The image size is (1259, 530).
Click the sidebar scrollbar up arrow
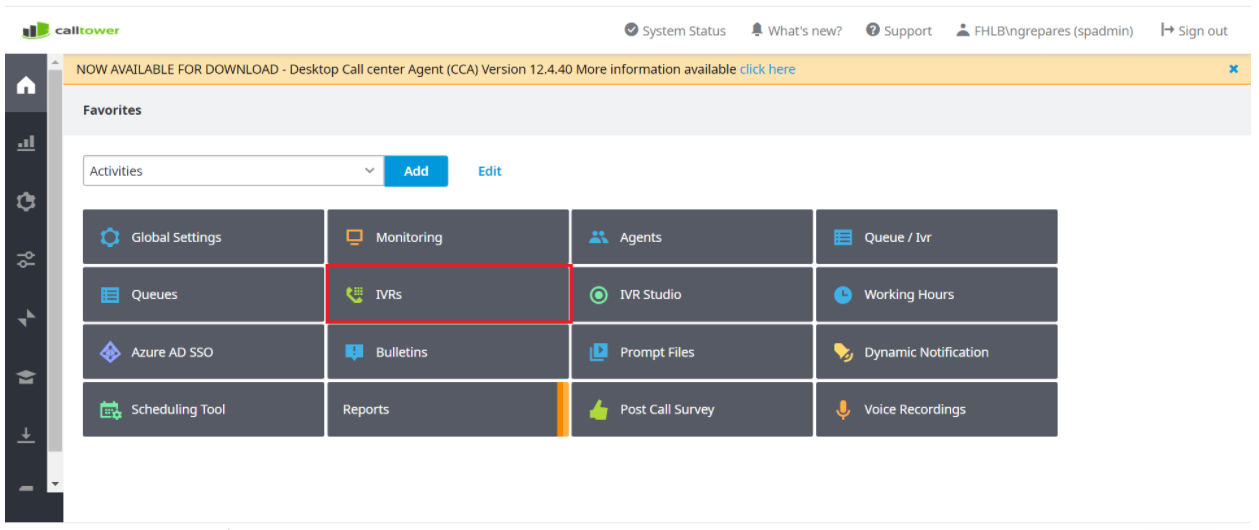point(55,62)
